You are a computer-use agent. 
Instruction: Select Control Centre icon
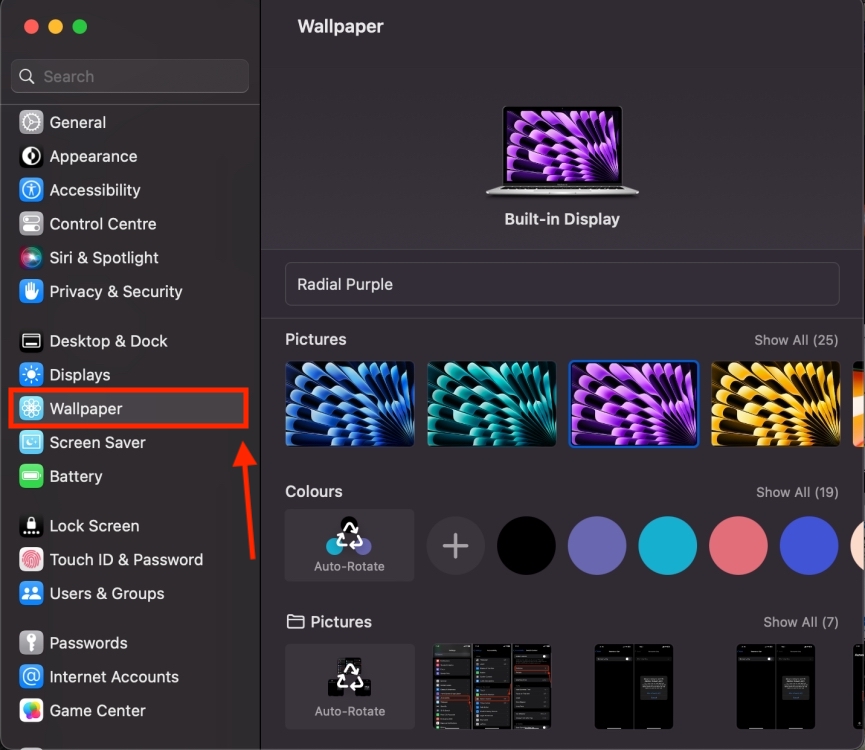[31, 224]
